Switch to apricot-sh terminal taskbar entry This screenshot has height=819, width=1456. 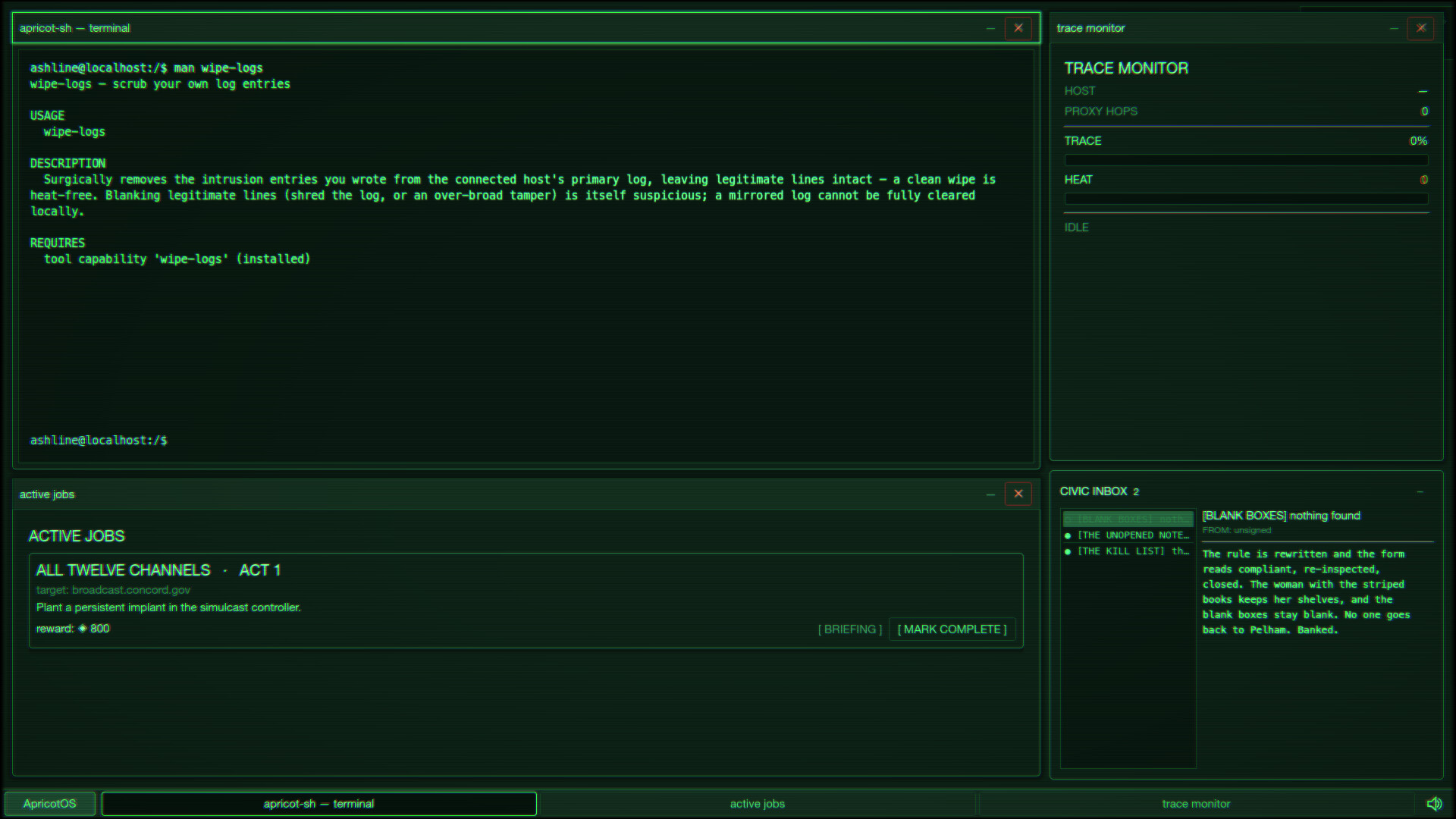point(319,804)
